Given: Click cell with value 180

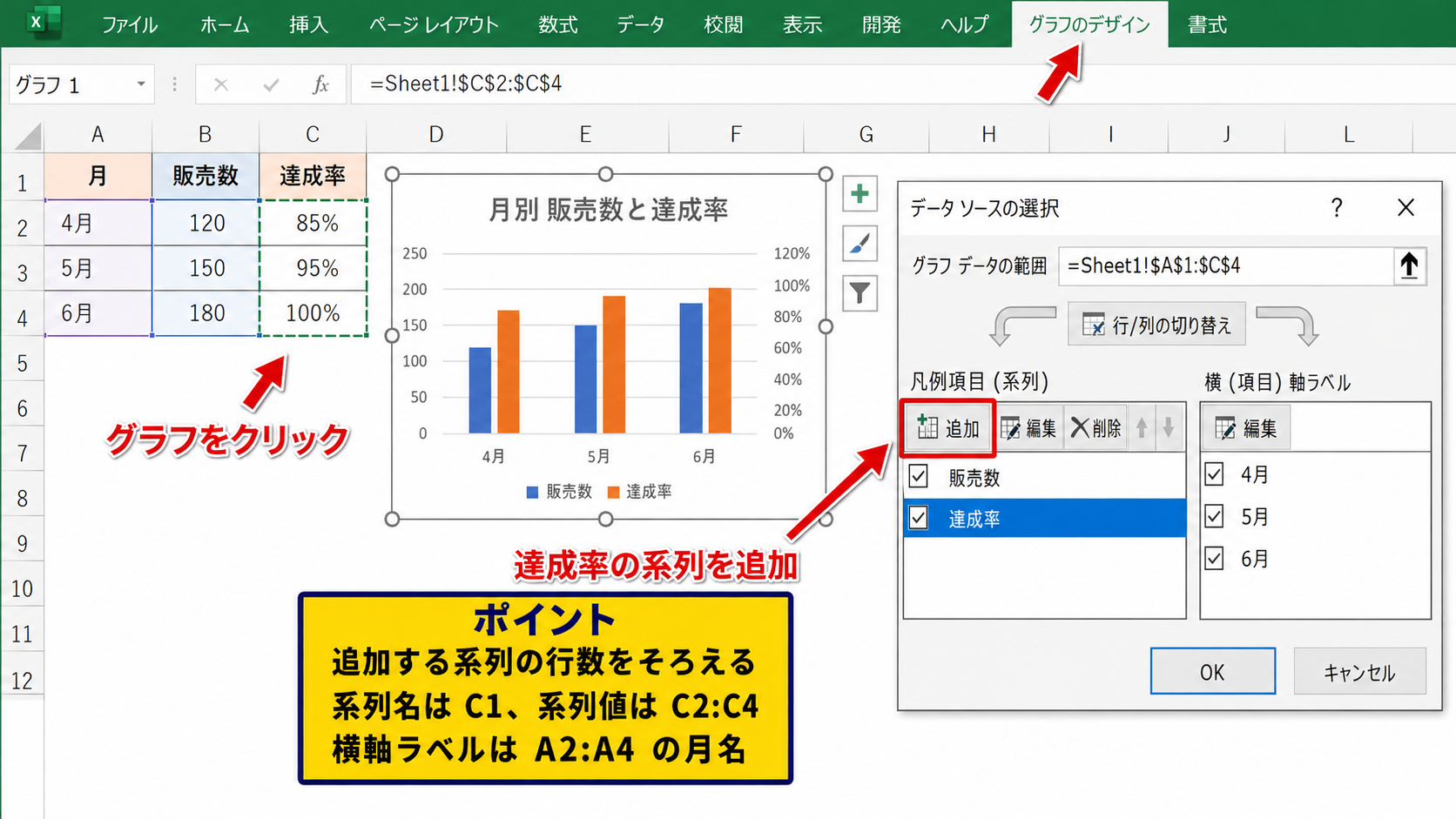Looking at the screenshot, I should [x=206, y=312].
